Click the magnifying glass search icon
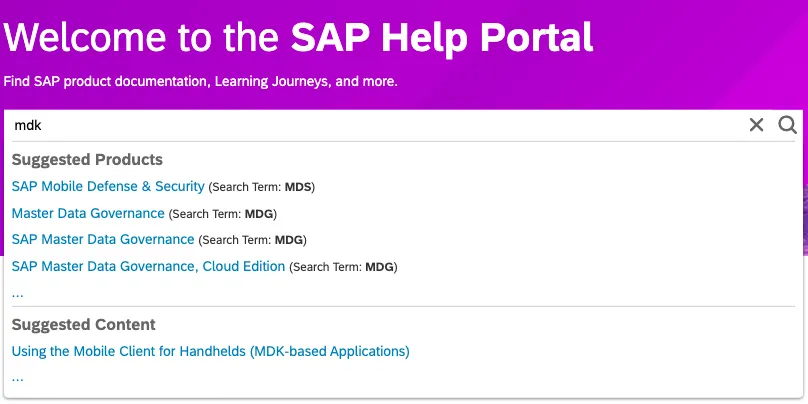 point(787,125)
